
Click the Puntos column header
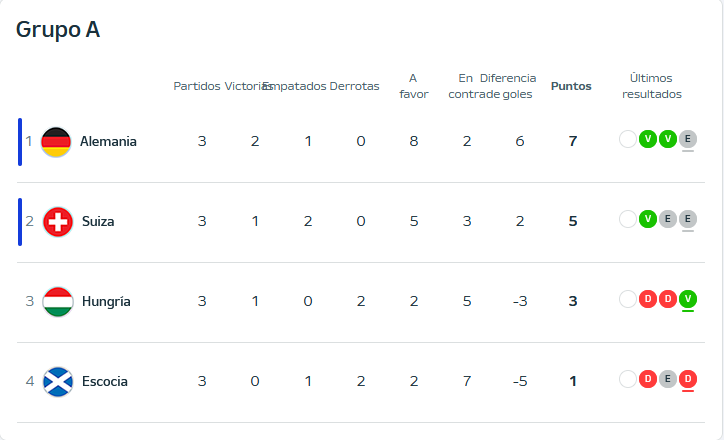(571, 86)
